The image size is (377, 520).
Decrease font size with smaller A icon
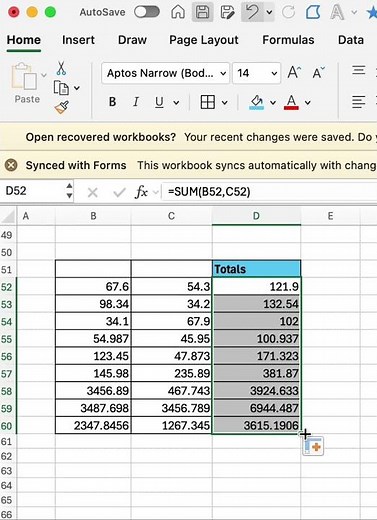click(x=318, y=72)
